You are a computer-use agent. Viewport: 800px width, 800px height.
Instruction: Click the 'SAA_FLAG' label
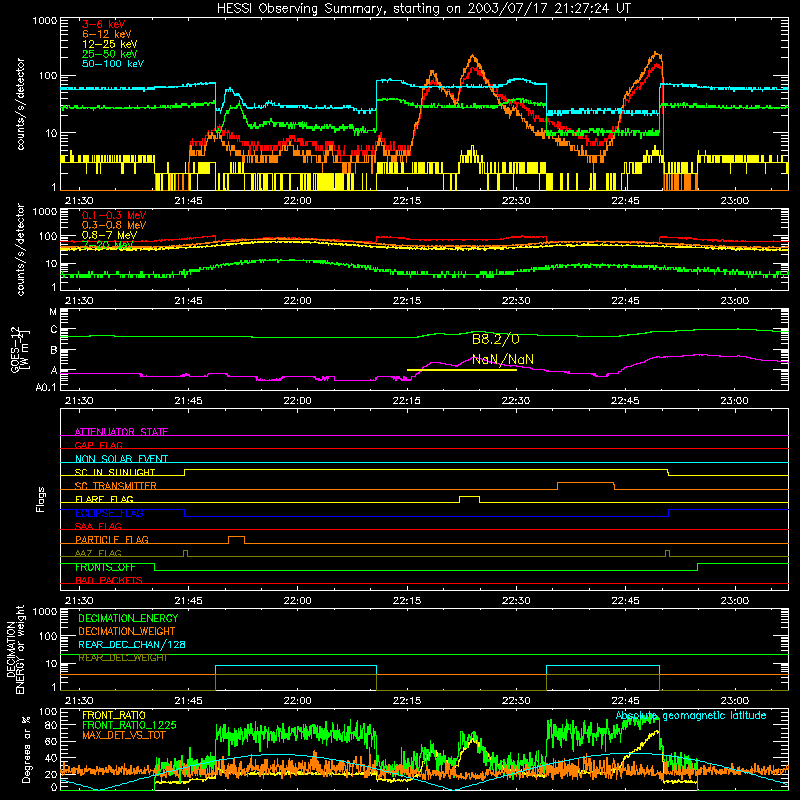pyautogui.click(x=98, y=527)
